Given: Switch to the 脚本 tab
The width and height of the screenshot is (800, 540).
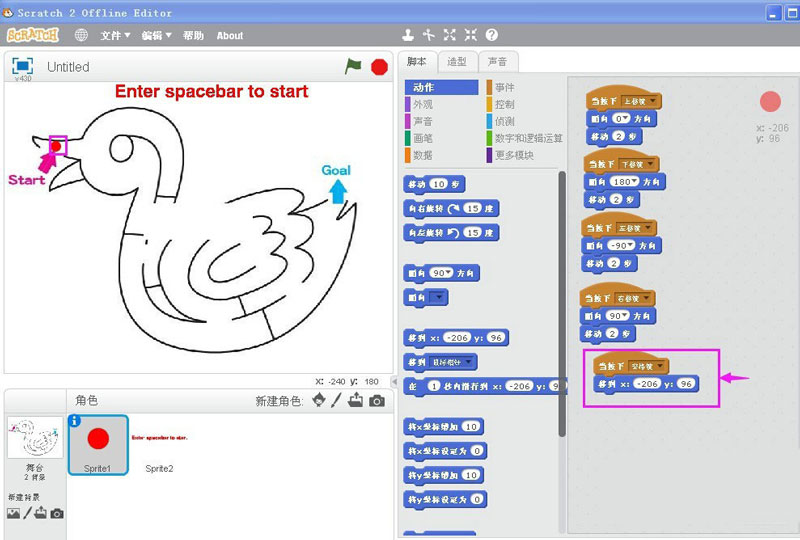Looking at the screenshot, I should pos(417,62).
